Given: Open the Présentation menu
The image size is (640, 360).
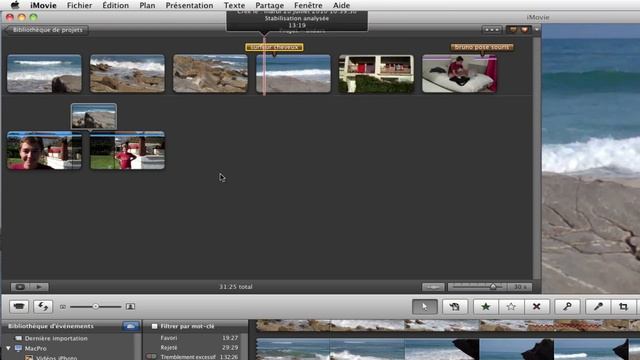Looking at the screenshot, I should coord(189,5).
